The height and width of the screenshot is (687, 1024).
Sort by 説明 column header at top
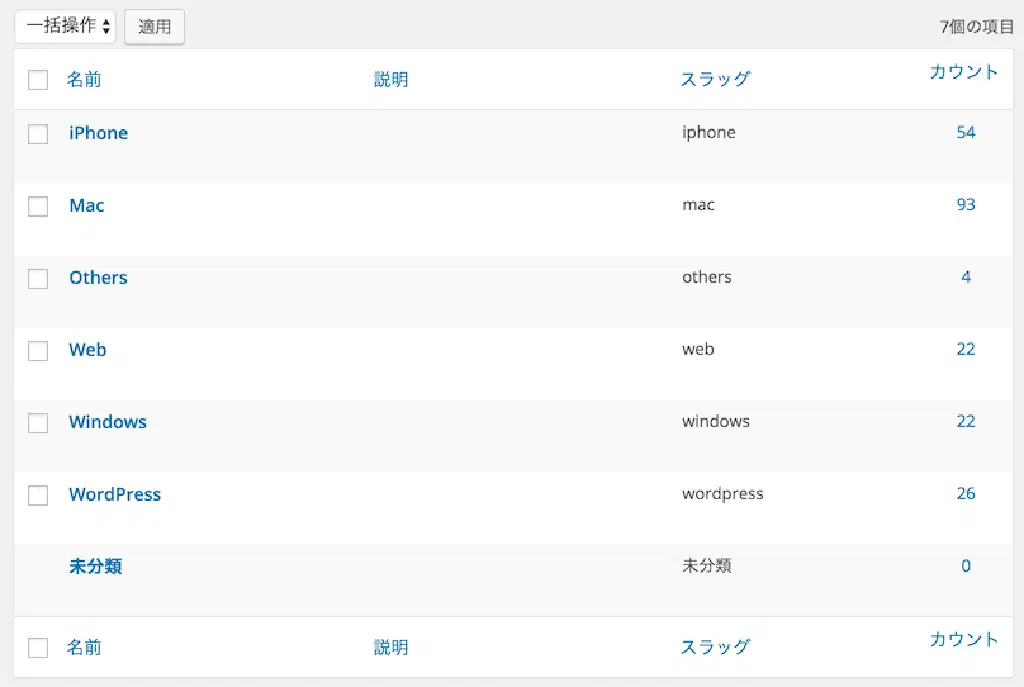(391, 80)
